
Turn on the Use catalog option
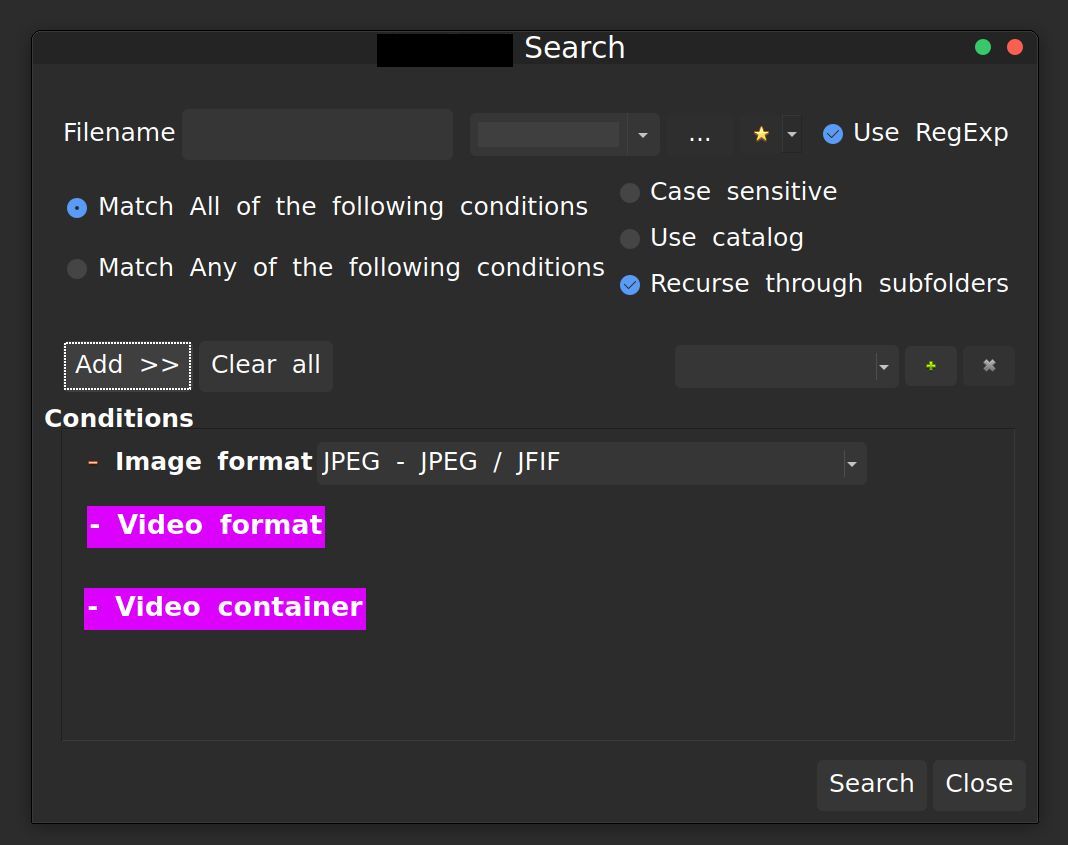point(630,239)
